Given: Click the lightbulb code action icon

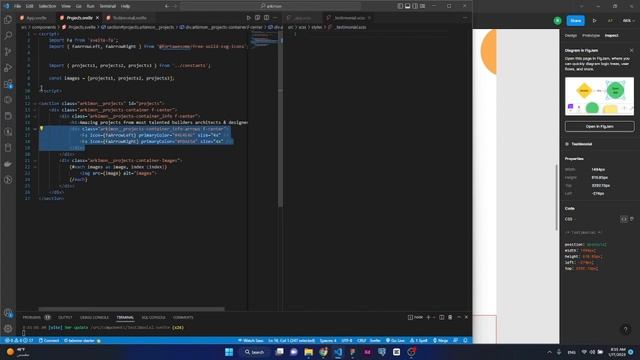Looking at the screenshot, I should (x=41, y=129).
